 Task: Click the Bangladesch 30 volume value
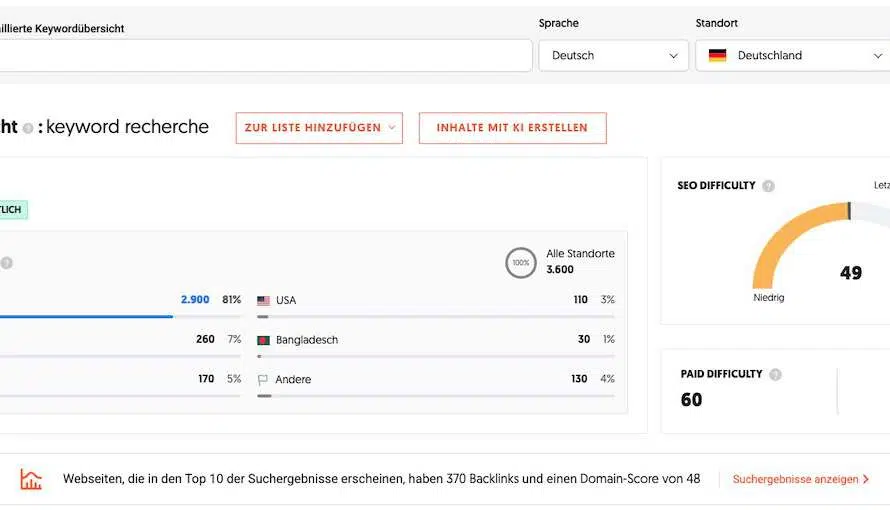[x=584, y=339]
